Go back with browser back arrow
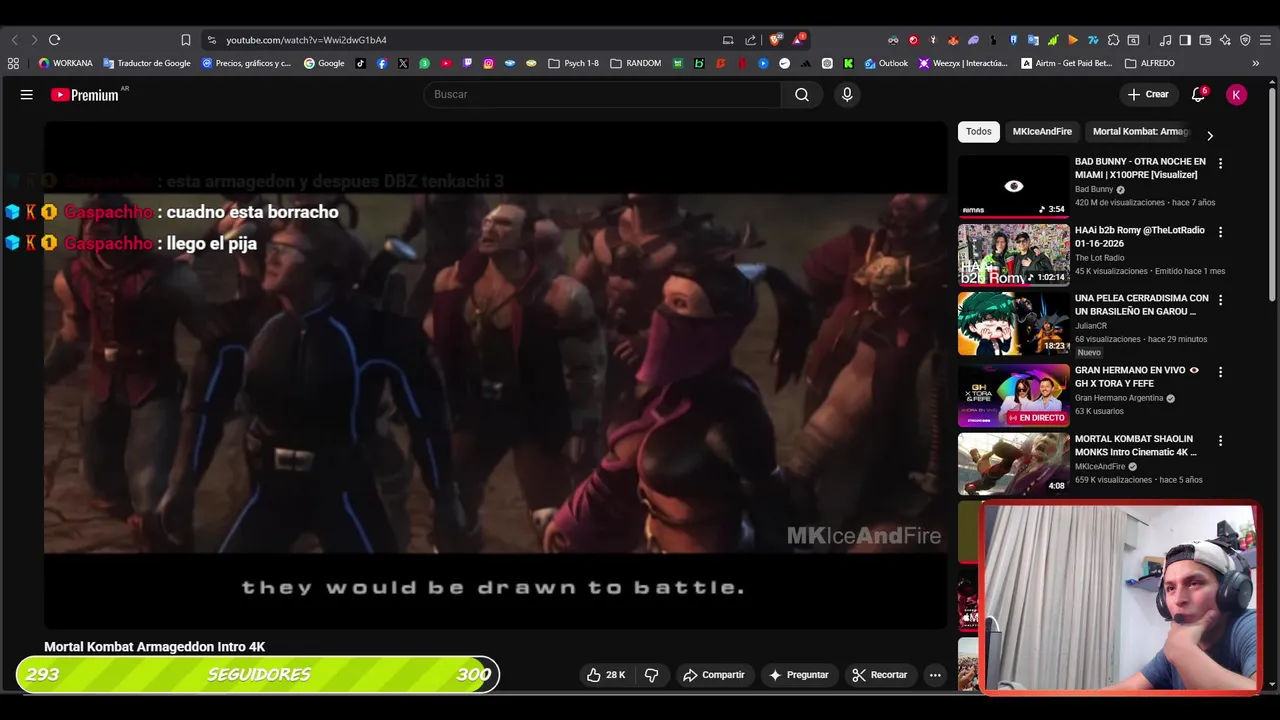This screenshot has height=720, width=1280. 14,40
